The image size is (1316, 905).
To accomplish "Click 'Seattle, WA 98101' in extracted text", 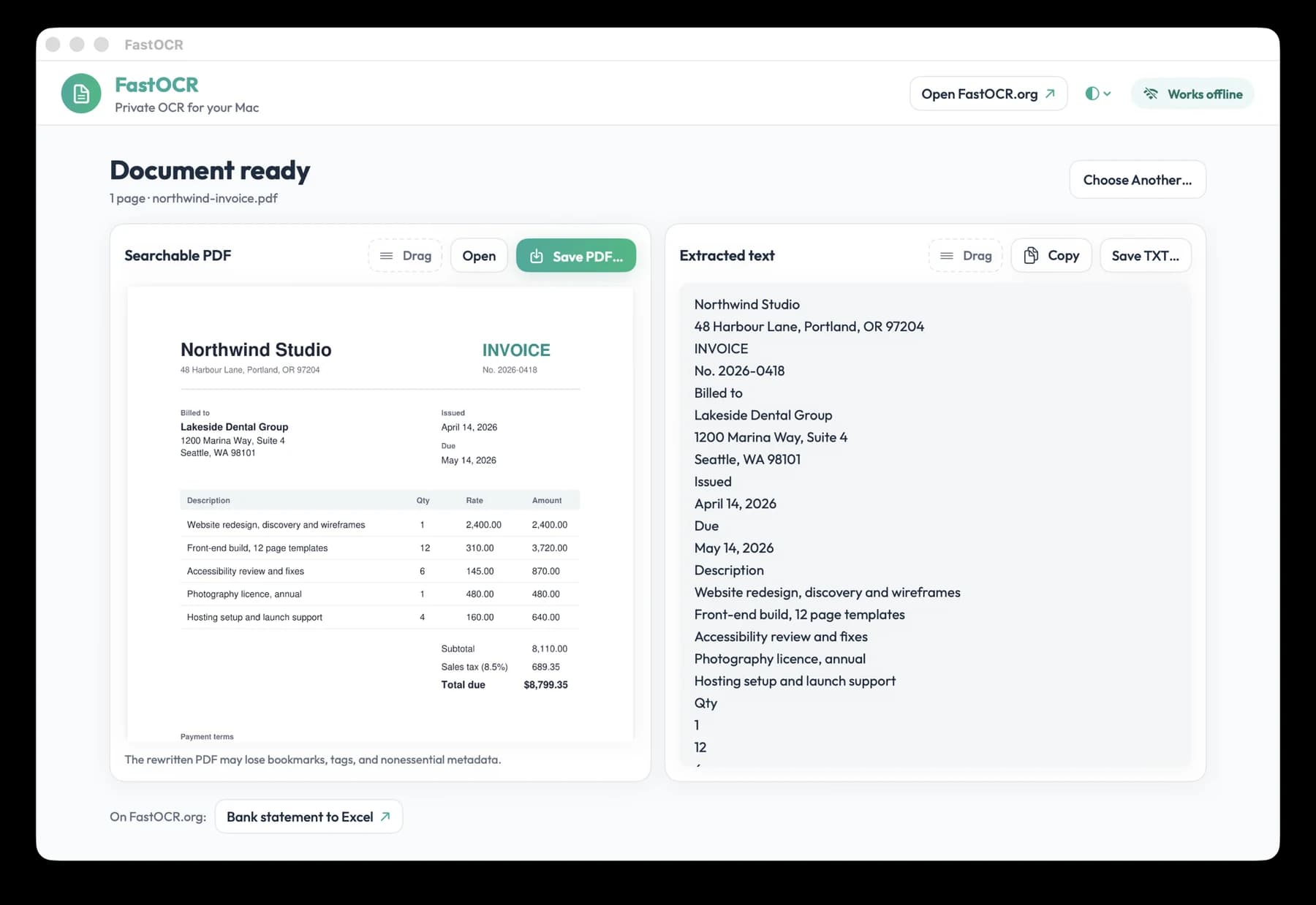I will 747,460.
